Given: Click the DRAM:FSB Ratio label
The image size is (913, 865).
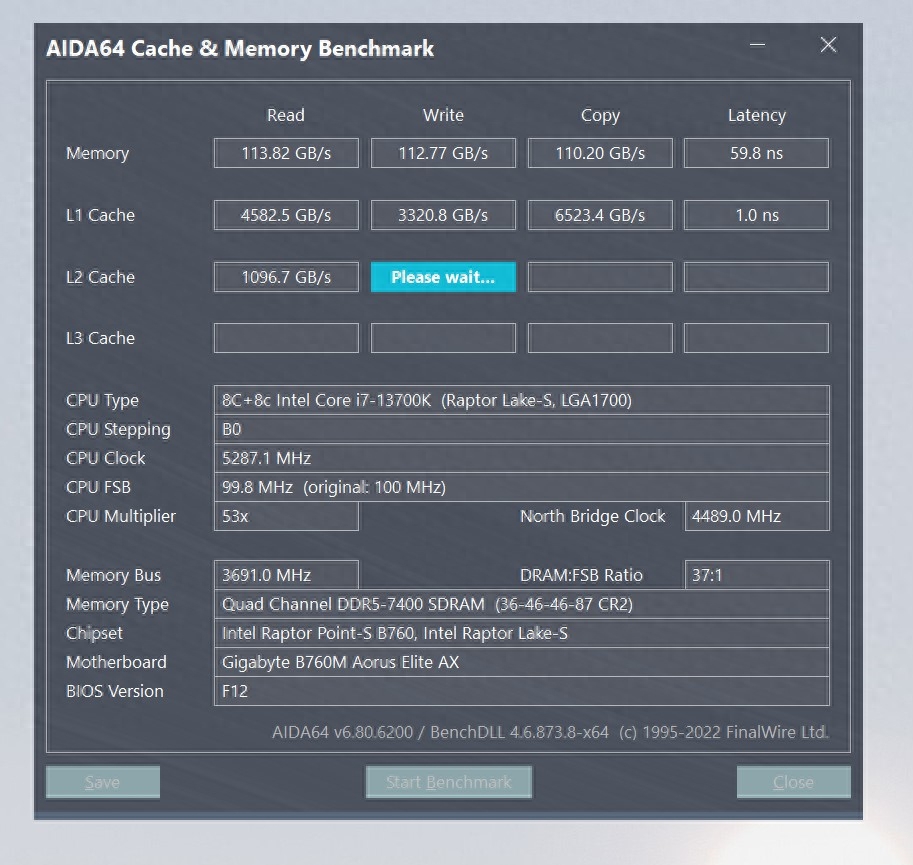Looking at the screenshot, I should tap(581, 575).
